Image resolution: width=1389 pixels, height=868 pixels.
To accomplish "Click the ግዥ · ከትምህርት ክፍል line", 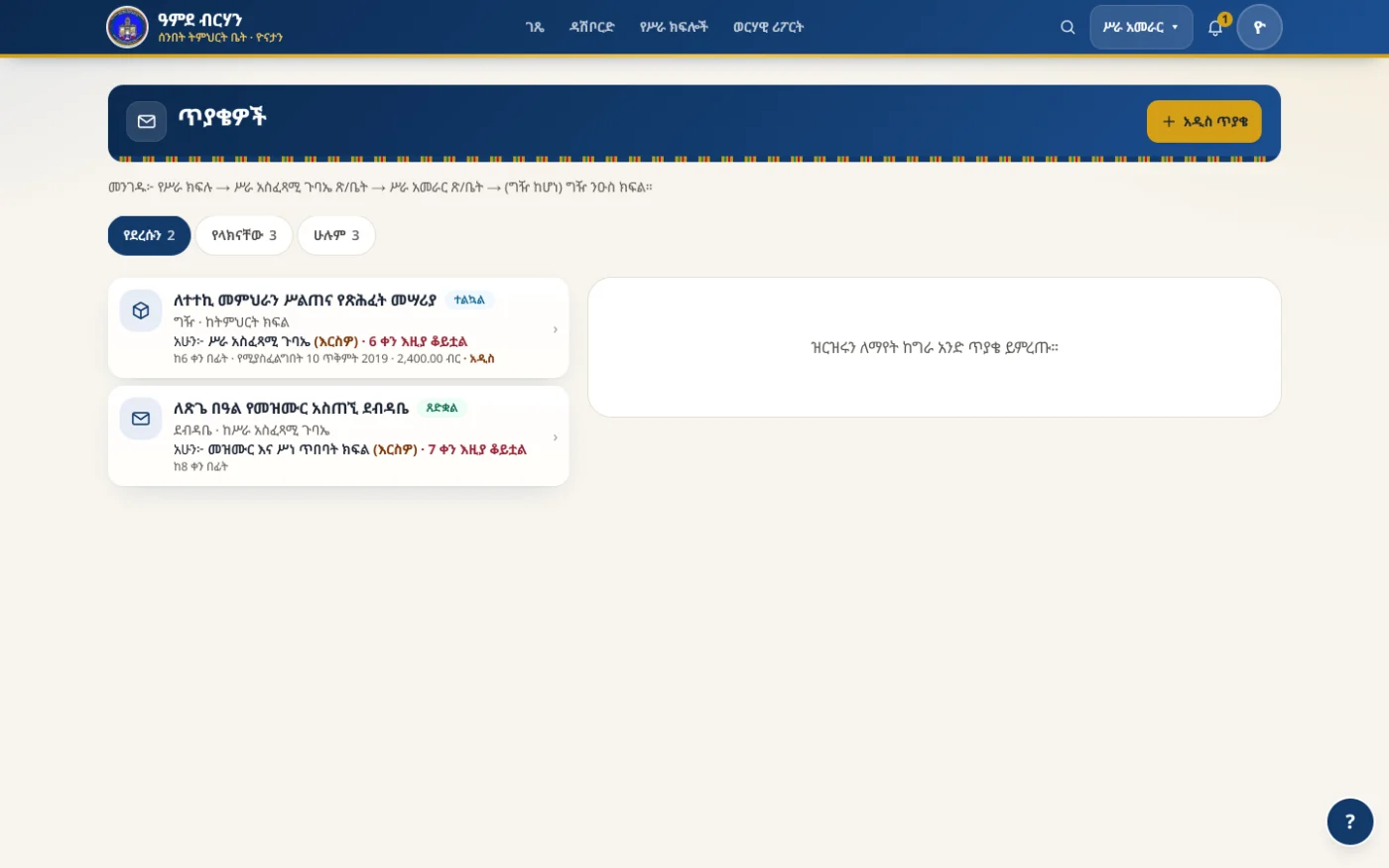I will [x=231, y=322].
